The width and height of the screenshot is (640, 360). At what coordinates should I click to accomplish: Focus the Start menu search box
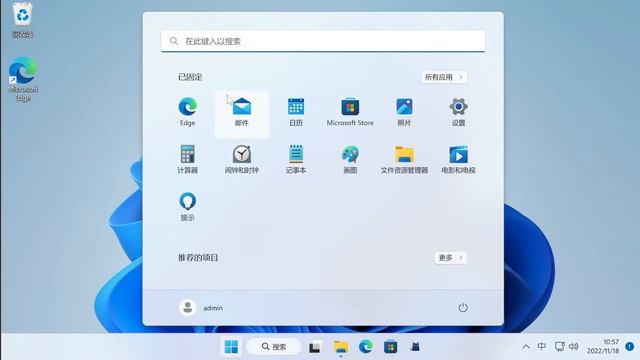tap(323, 41)
